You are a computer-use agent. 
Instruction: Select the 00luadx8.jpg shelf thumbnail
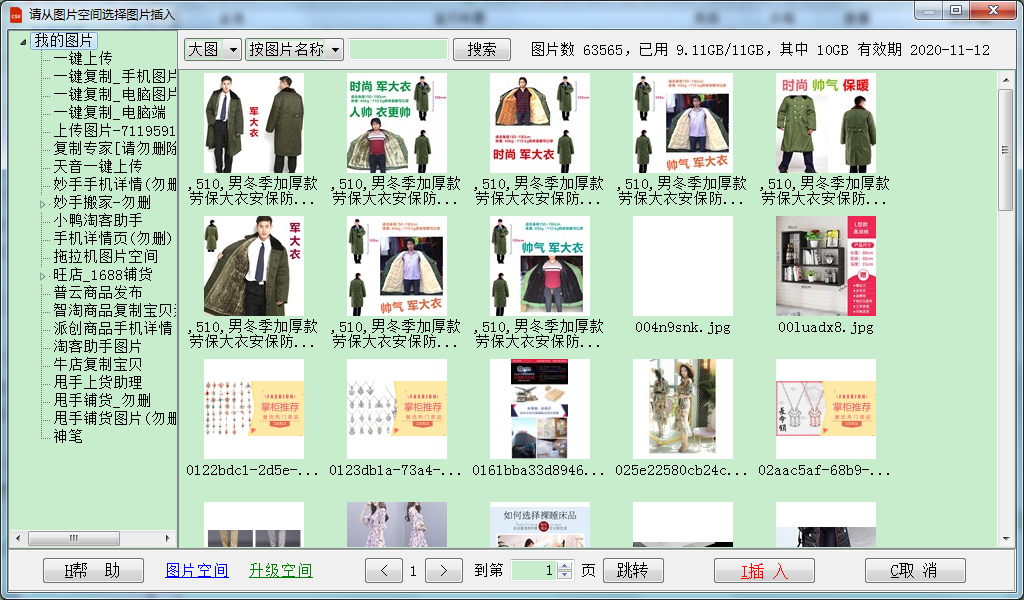825,266
